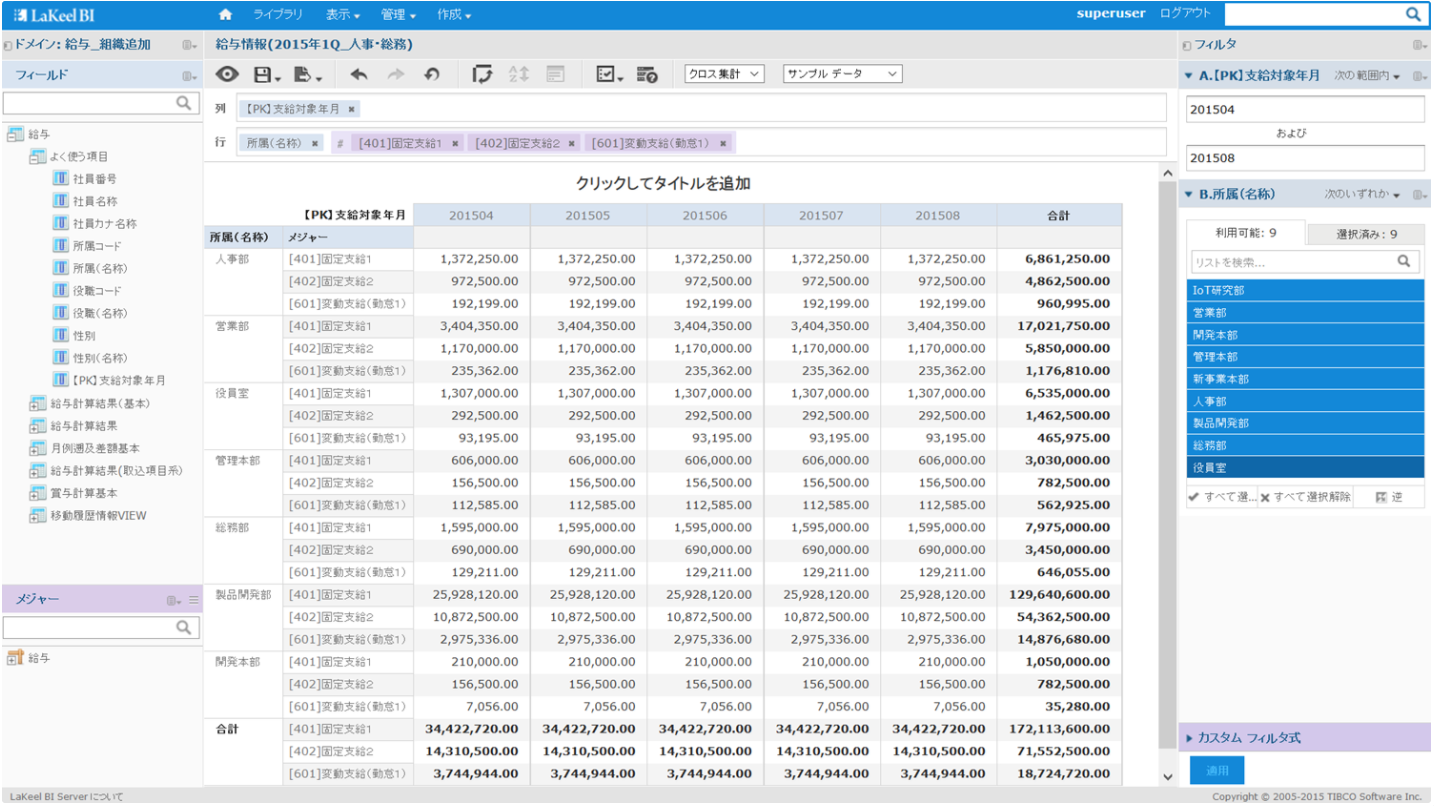Select IoT研究部 in filter list
The width and height of the screenshot is (1434, 806).
[1305, 291]
